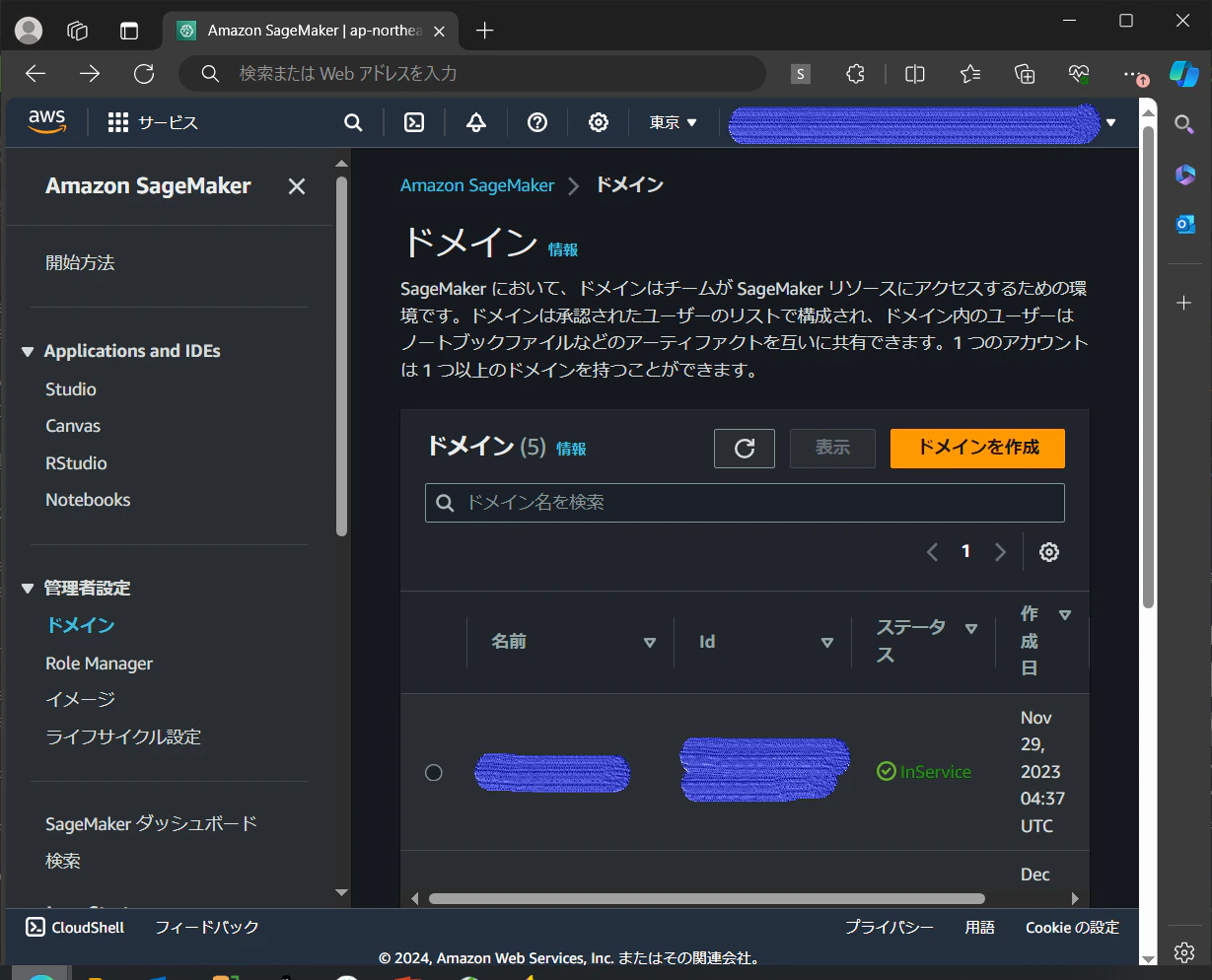
Task: Open SageMaker ダッシュボード link
Action: point(151,823)
